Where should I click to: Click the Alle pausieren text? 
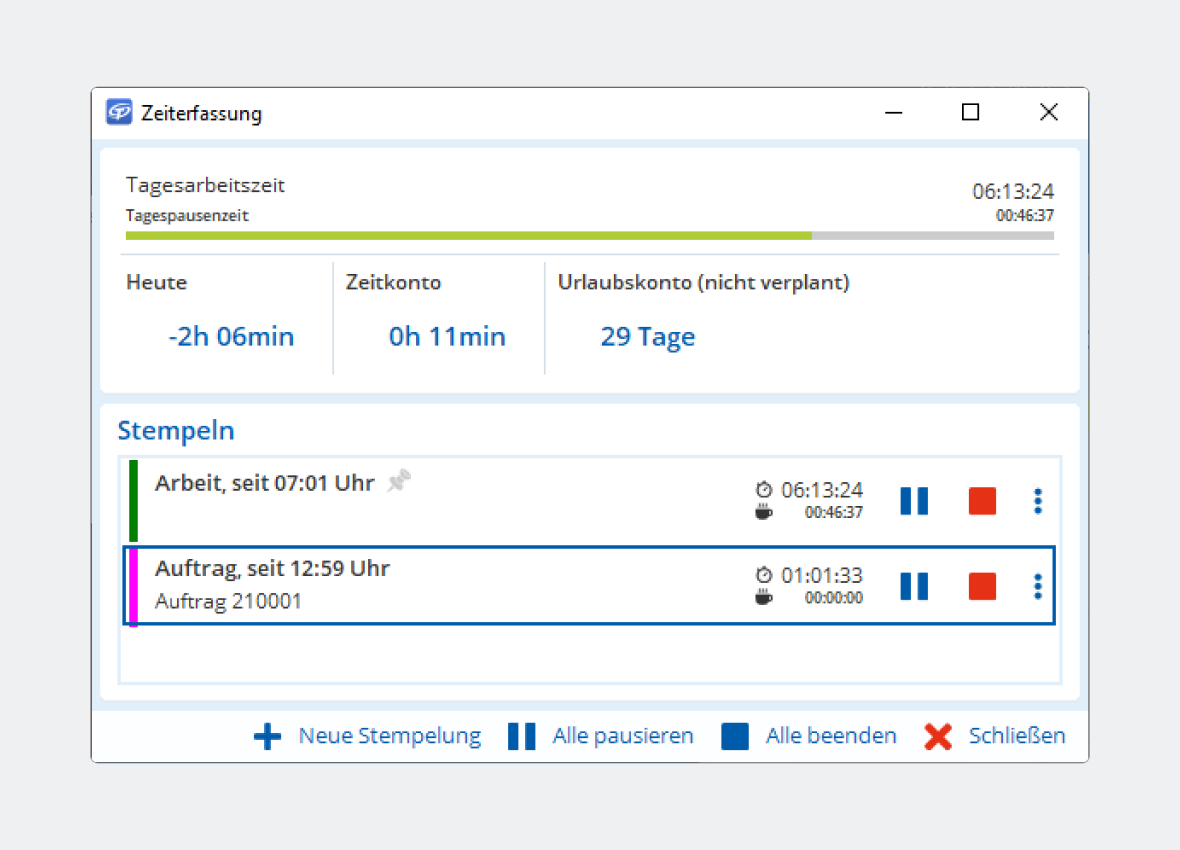pyautogui.click(x=622, y=736)
